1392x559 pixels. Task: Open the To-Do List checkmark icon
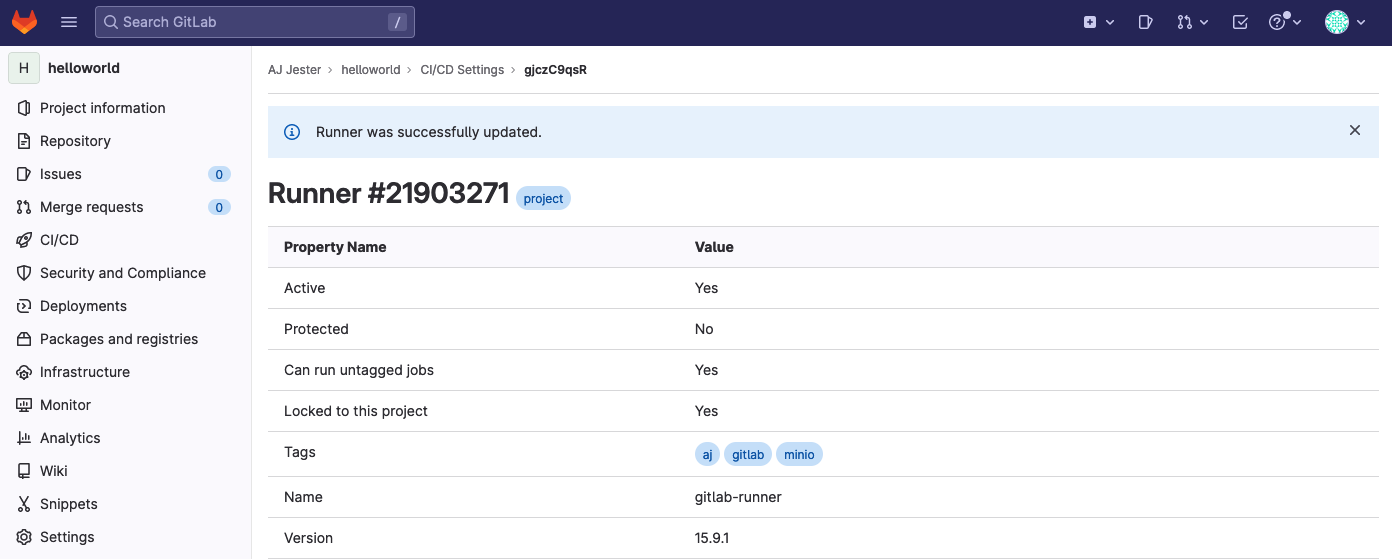coord(1240,22)
